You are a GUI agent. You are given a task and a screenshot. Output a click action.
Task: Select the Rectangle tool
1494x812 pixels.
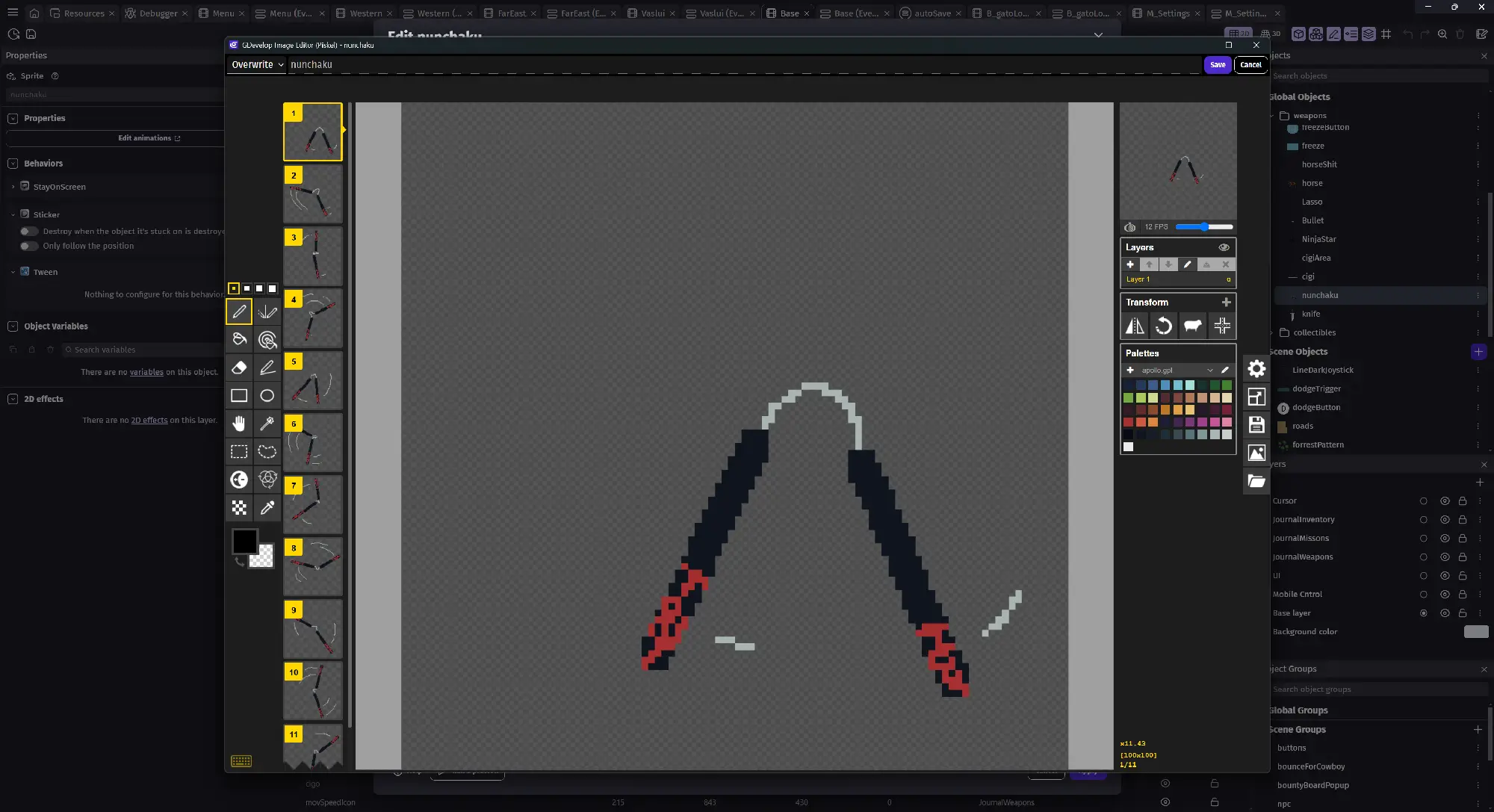pyautogui.click(x=239, y=396)
